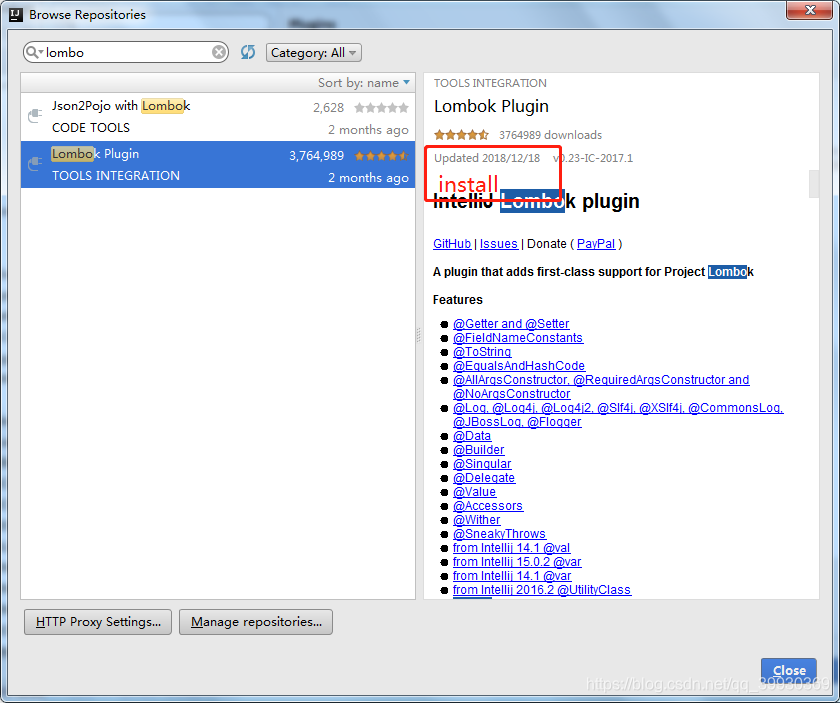Open the from Intellij 15.0.2 @var link

tap(517, 562)
